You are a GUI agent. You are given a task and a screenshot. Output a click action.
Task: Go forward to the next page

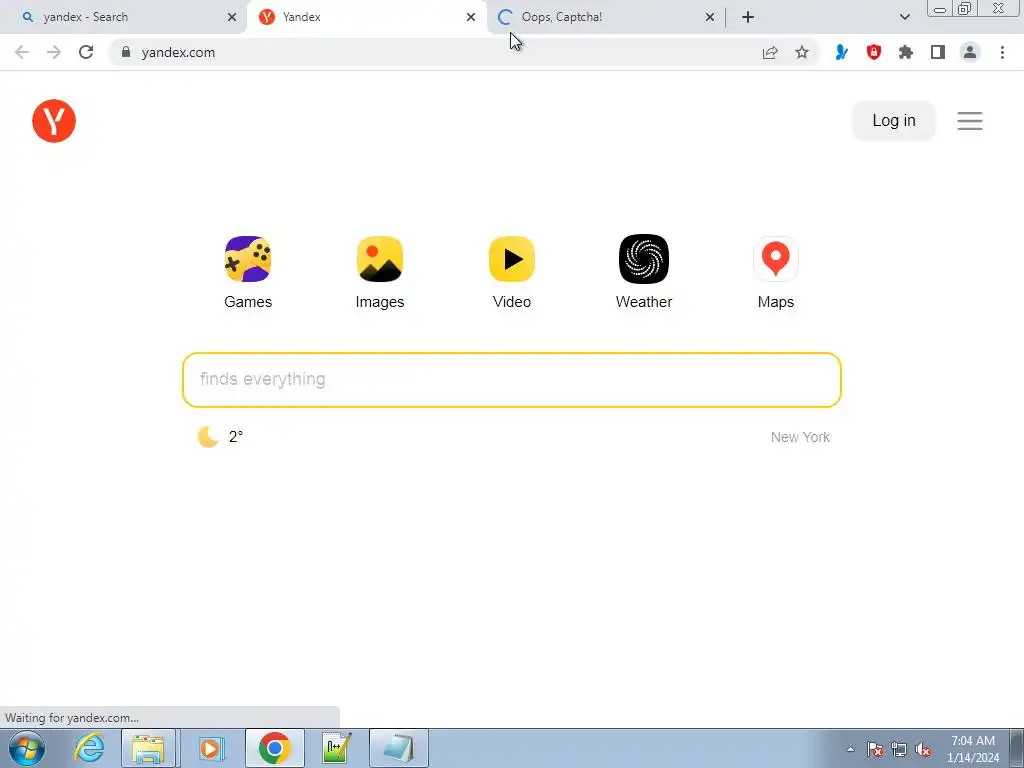(x=54, y=52)
